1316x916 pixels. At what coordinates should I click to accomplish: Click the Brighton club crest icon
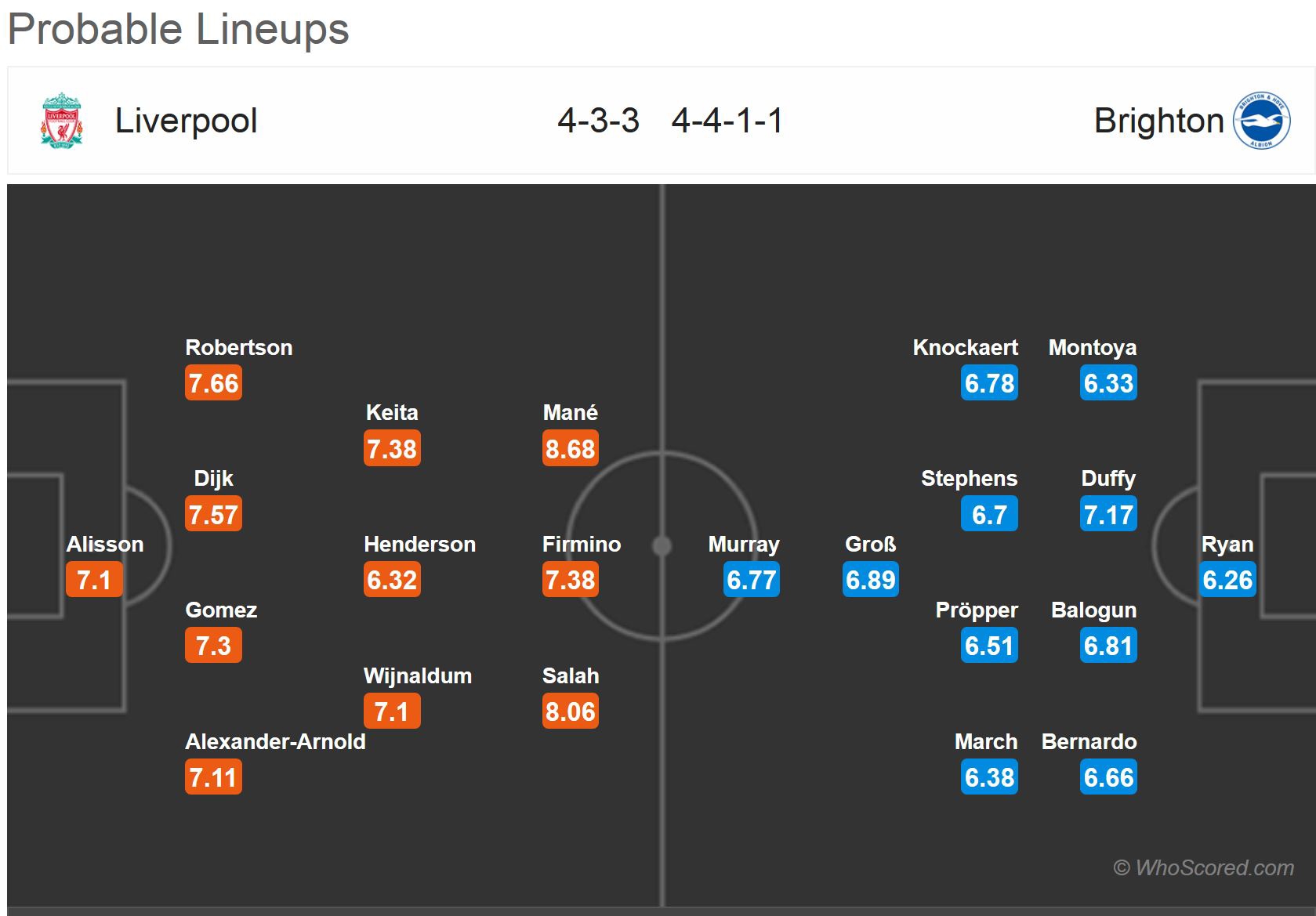click(1261, 121)
